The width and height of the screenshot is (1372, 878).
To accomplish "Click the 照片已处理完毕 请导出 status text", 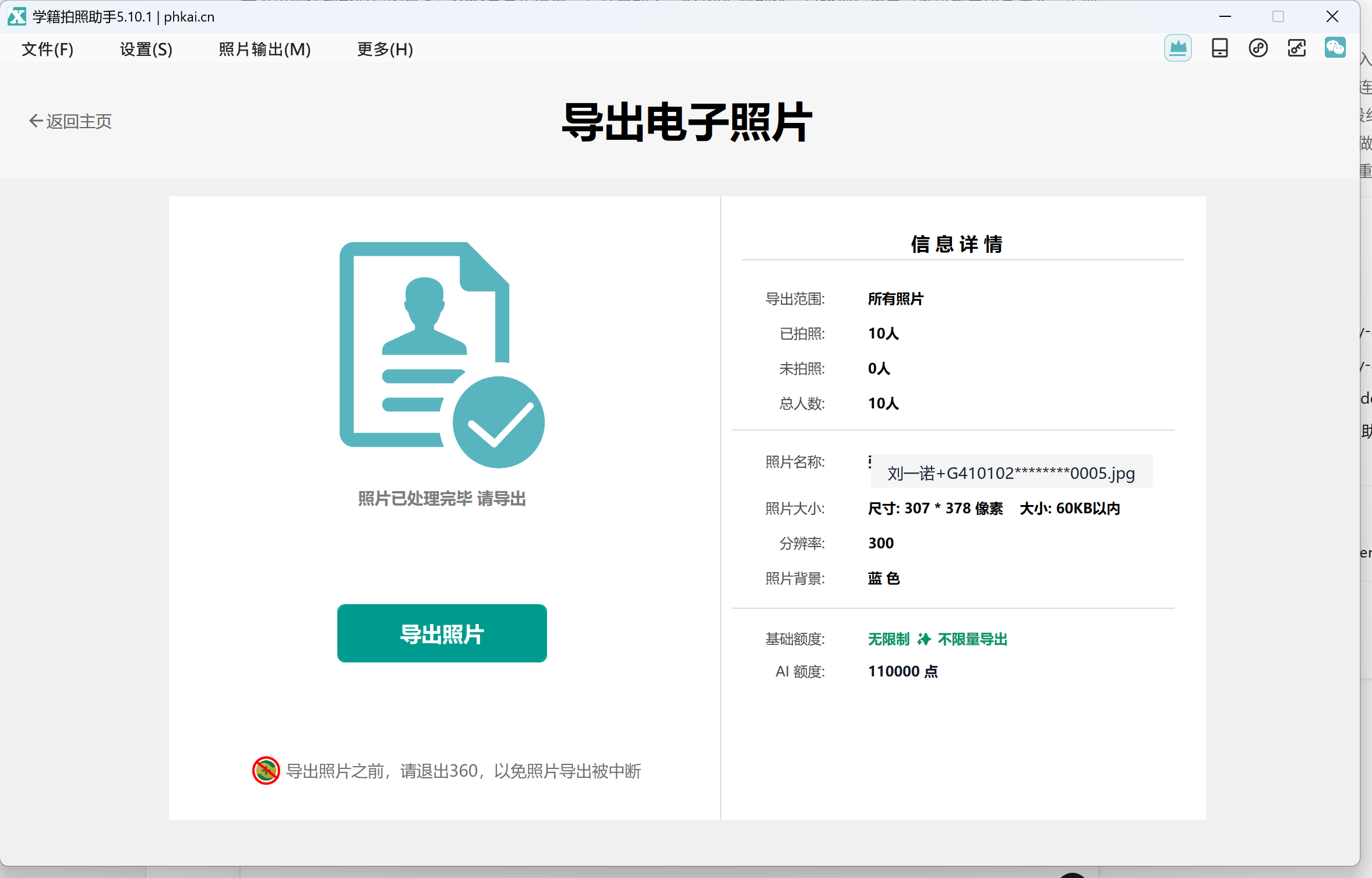I will point(442,499).
